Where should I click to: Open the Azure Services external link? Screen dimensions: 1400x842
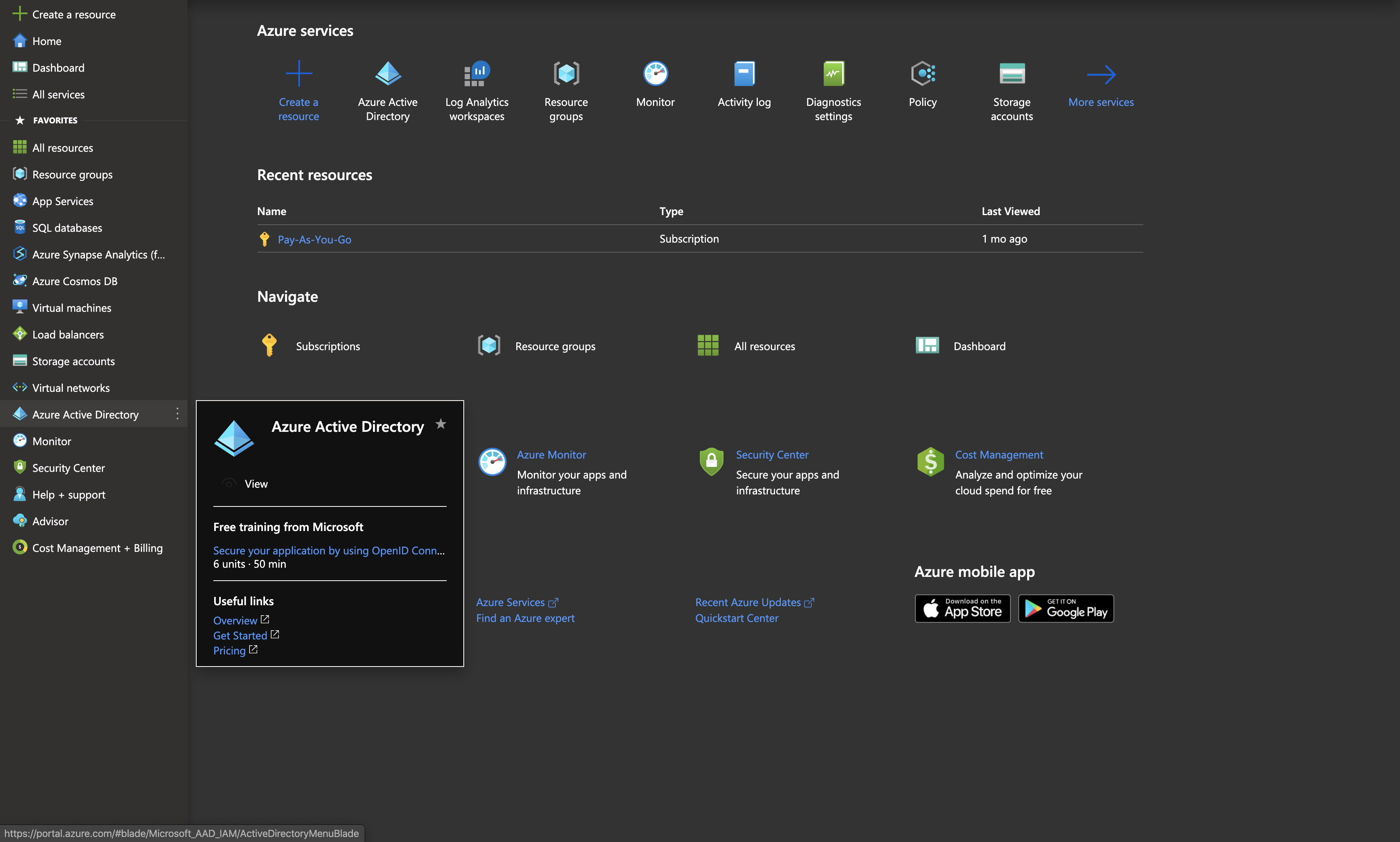click(x=517, y=602)
